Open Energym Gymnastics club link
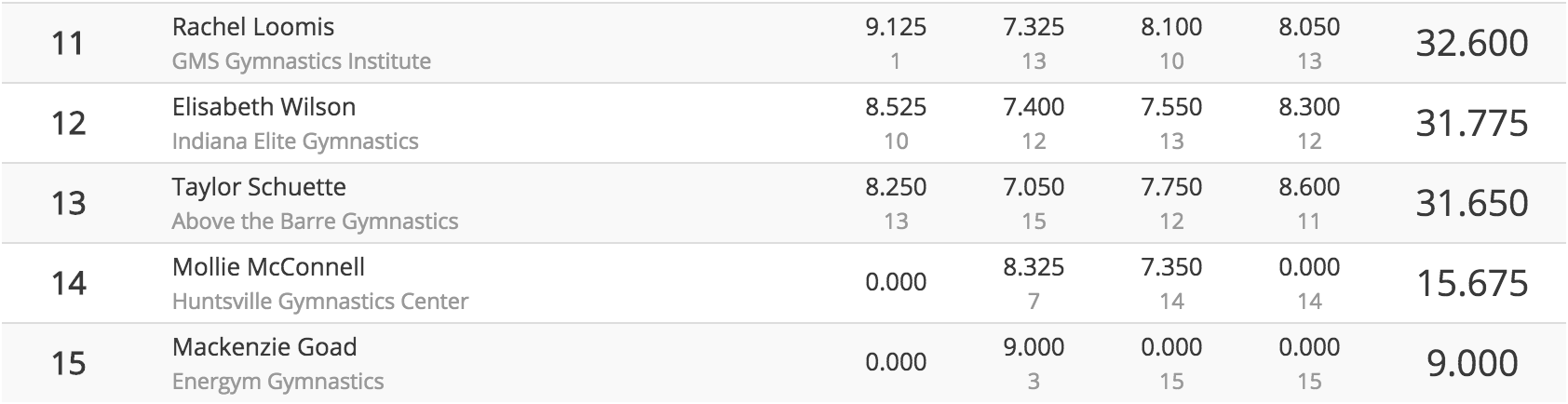The image size is (1568, 404). [277, 382]
